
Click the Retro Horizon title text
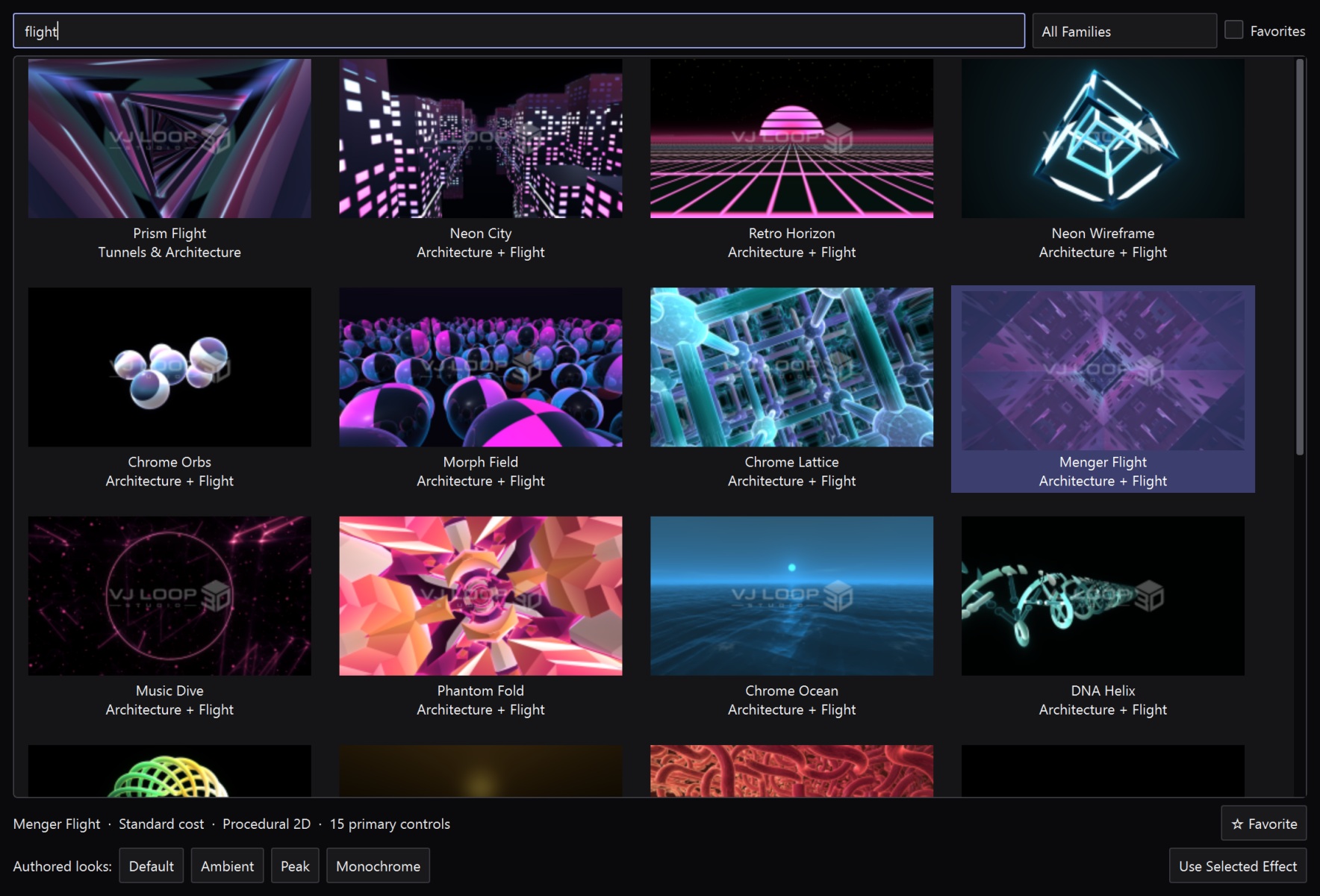click(x=791, y=234)
